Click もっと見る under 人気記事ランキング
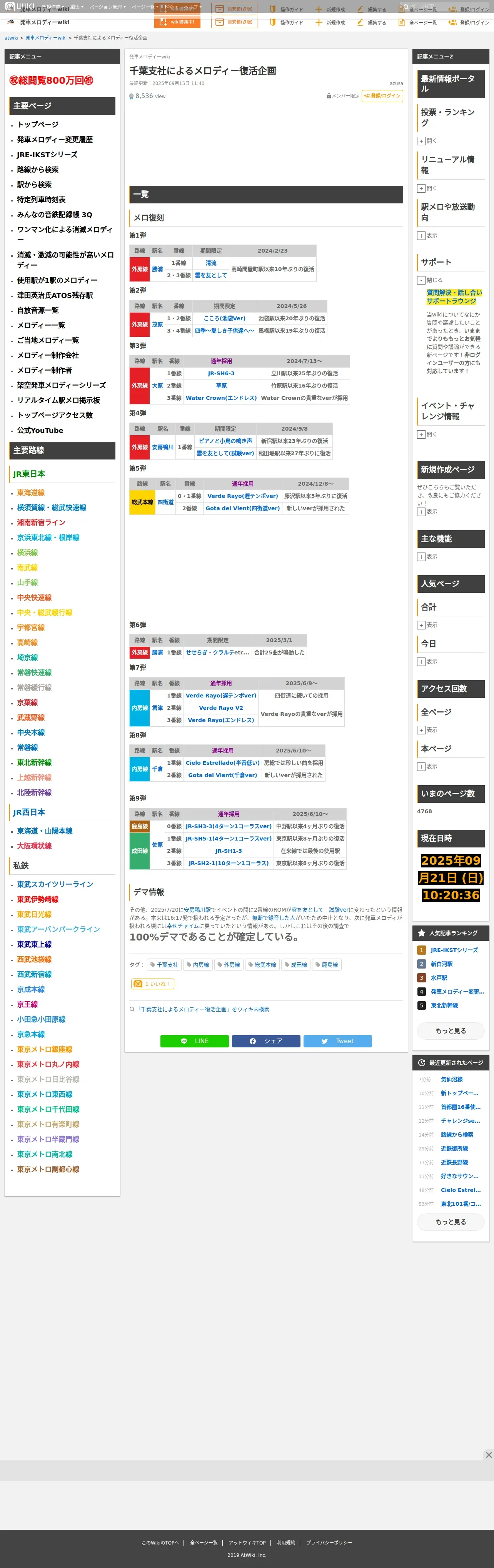 (451, 1030)
